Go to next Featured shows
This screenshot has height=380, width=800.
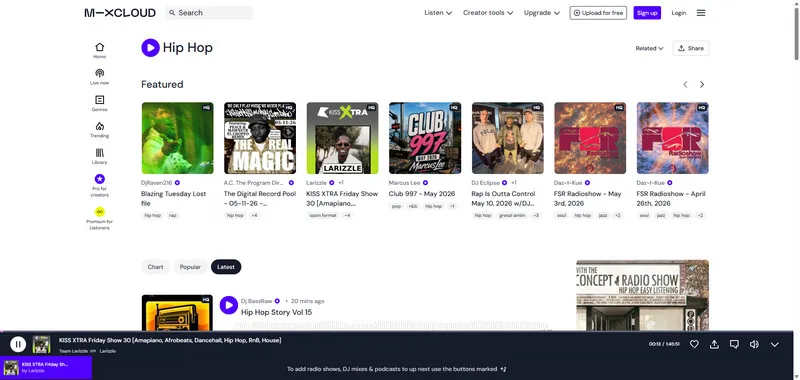coord(702,85)
